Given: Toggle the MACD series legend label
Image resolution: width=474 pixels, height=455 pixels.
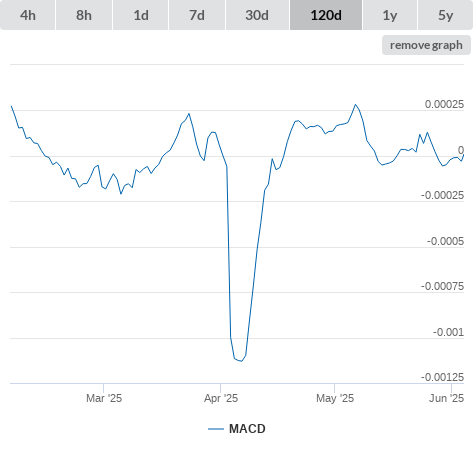Looking at the screenshot, I should (247, 429).
